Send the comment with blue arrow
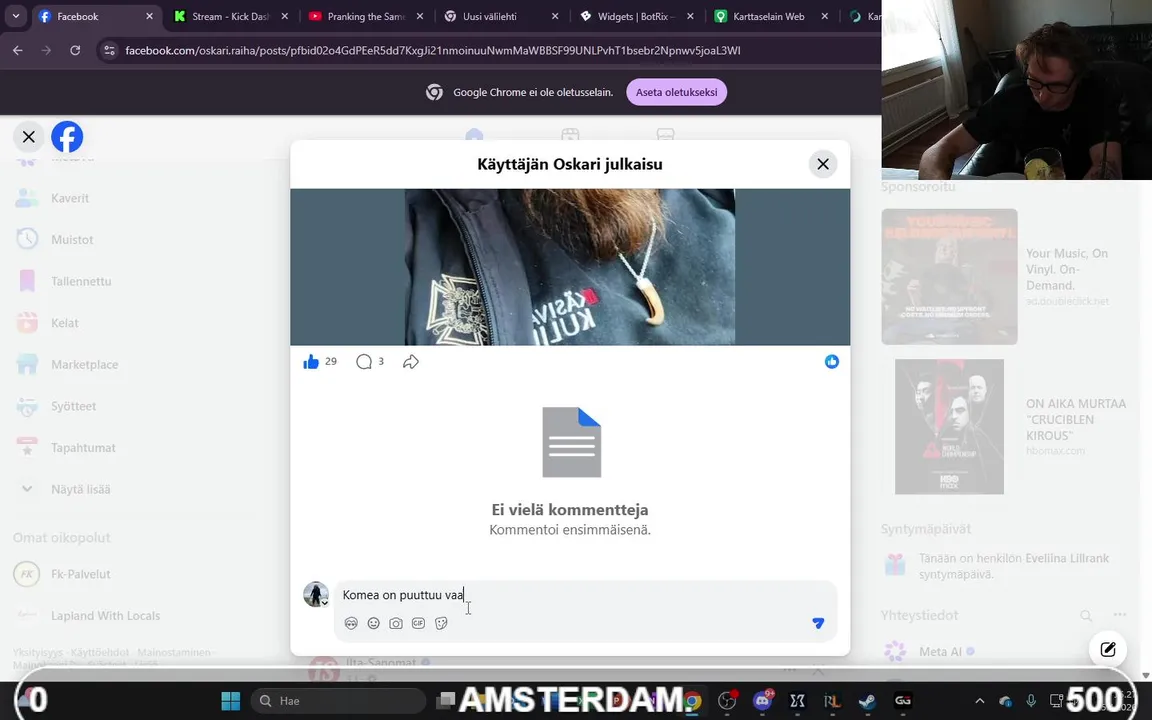This screenshot has height=720, width=1152. click(818, 623)
